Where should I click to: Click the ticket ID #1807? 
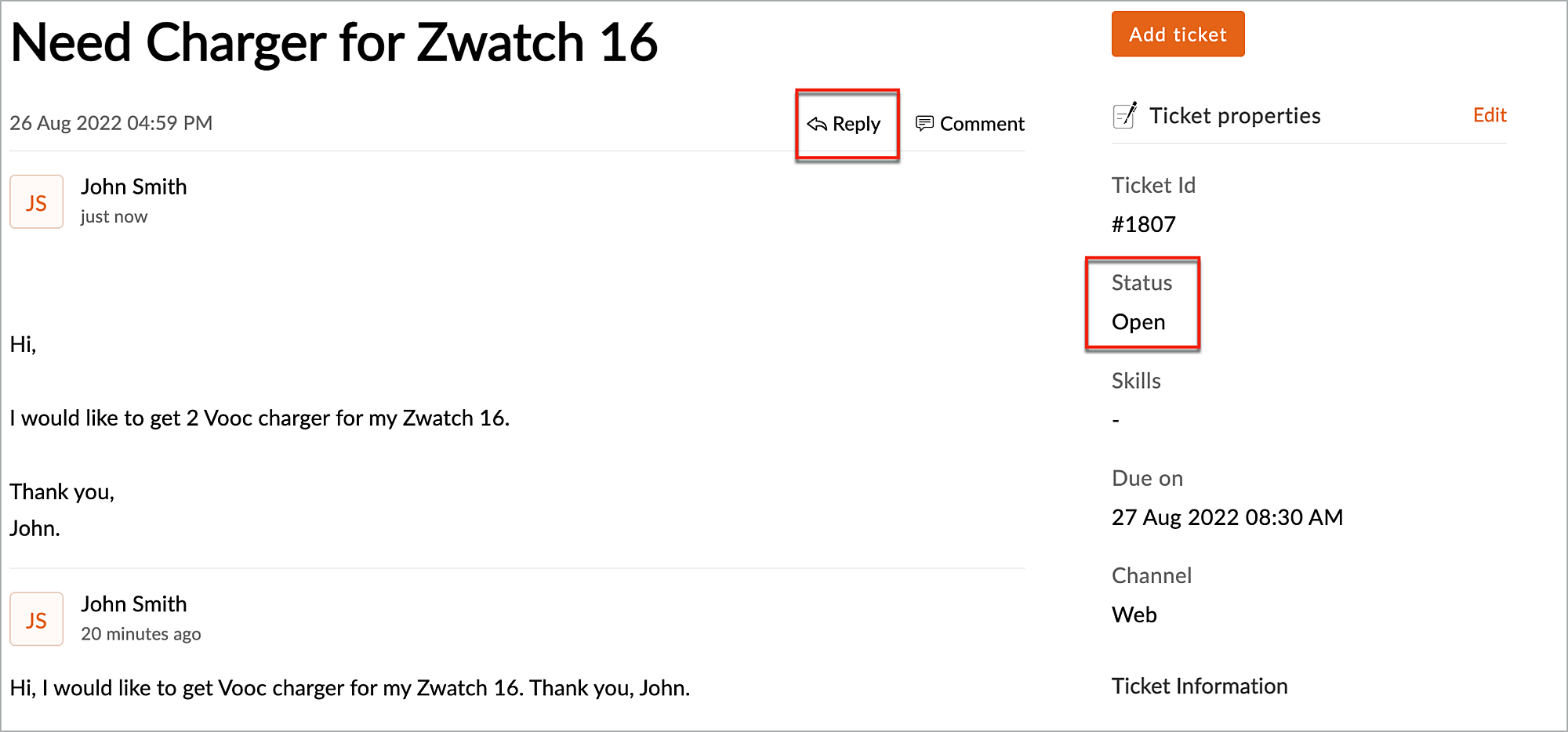pos(1143,225)
